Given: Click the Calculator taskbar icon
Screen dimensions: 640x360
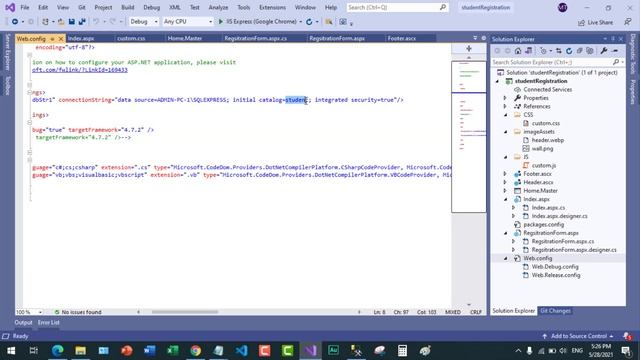Looking at the screenshot, I should coord(402,351).
